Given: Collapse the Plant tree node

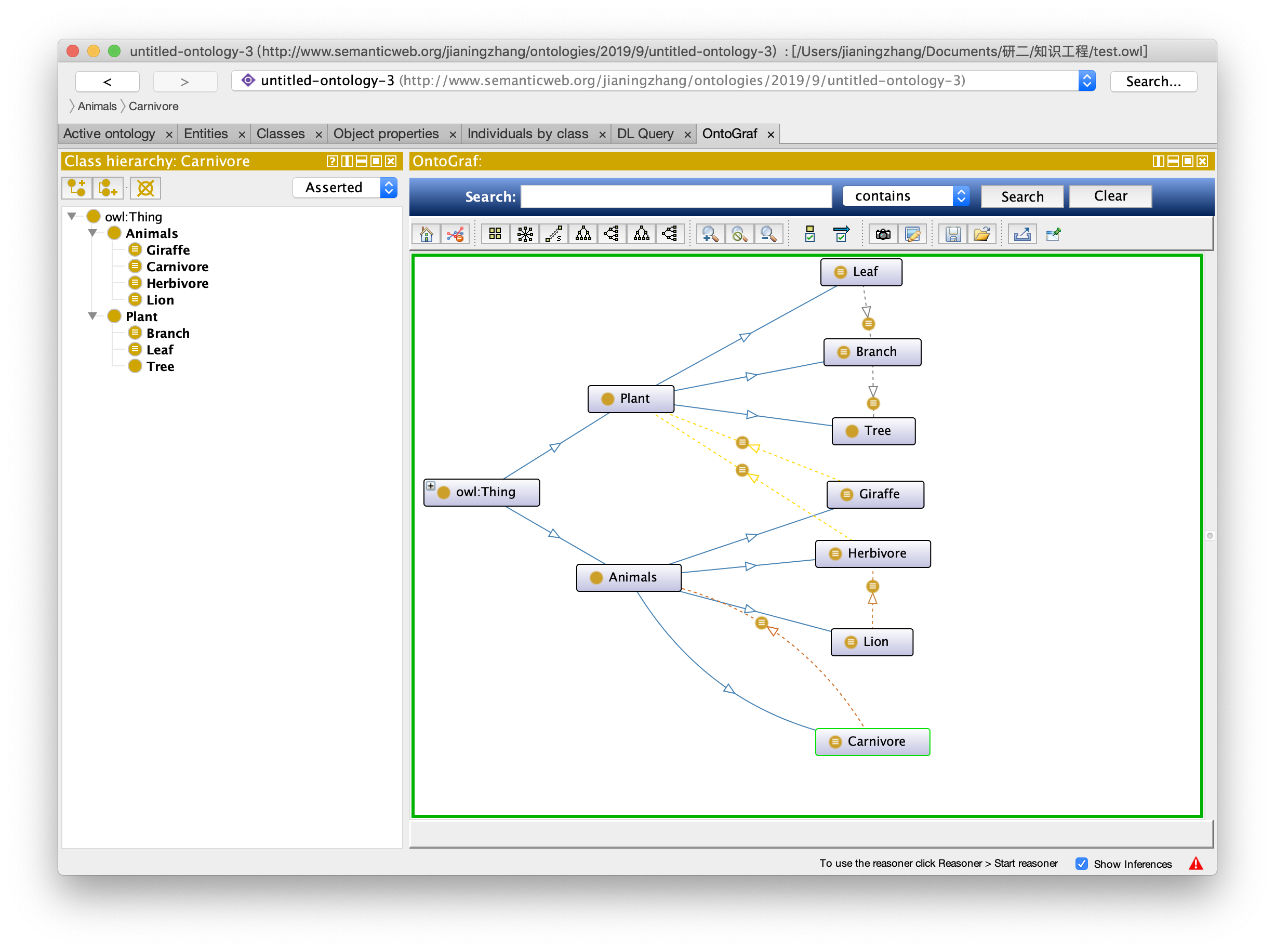Looking at the screenshot, I should click(92, 316).
